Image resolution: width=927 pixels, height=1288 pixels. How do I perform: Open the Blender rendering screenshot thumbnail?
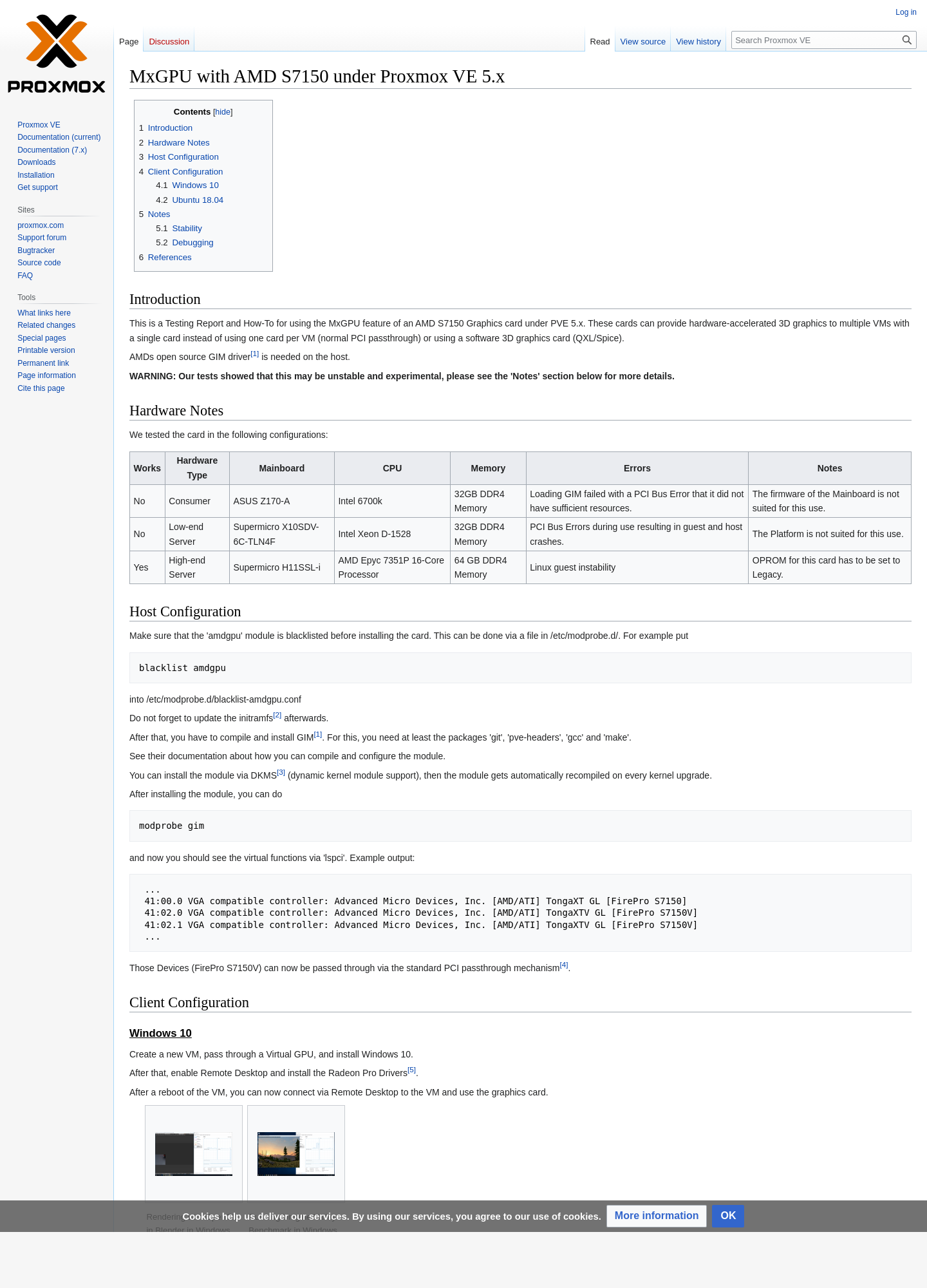point(194,1154)
